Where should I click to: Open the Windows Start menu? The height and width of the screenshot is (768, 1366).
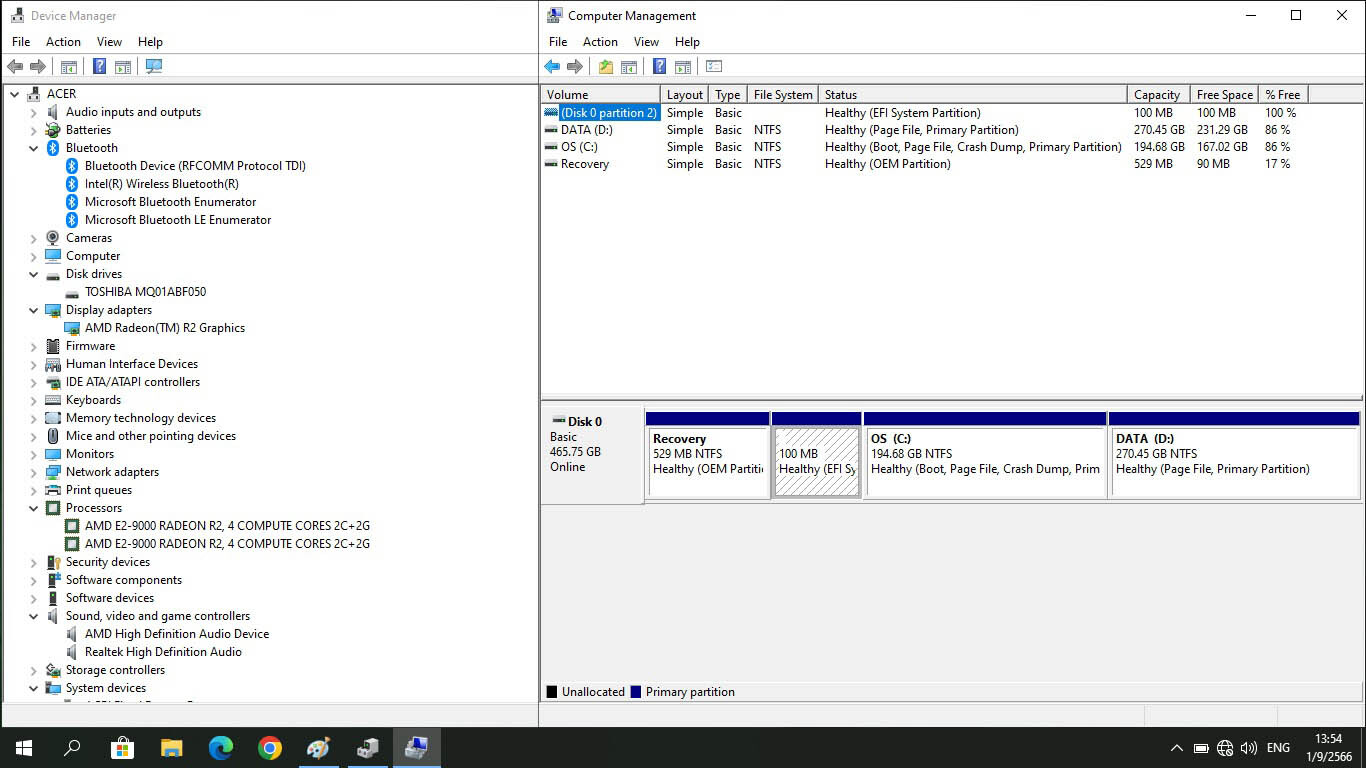pyautogui.click(x=24, y=748)
